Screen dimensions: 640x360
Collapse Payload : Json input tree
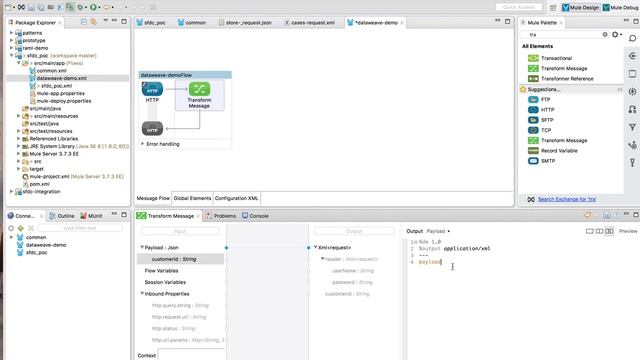pyautogui.click(x=142, y=247)
